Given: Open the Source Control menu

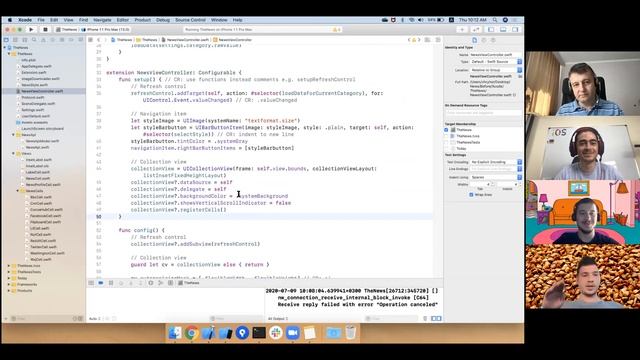Looking at the screenshot, I should click(x=190, y=20).
